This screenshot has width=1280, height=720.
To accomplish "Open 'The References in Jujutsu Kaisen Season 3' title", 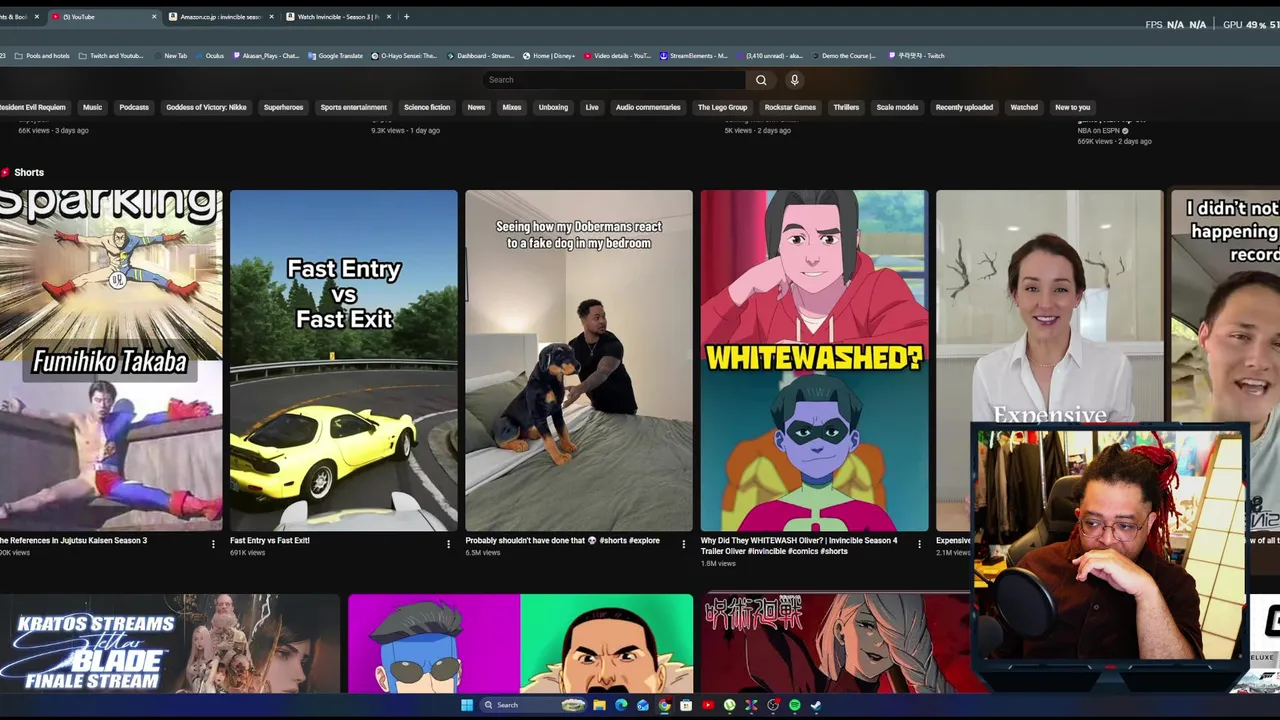I will [73, 541].
